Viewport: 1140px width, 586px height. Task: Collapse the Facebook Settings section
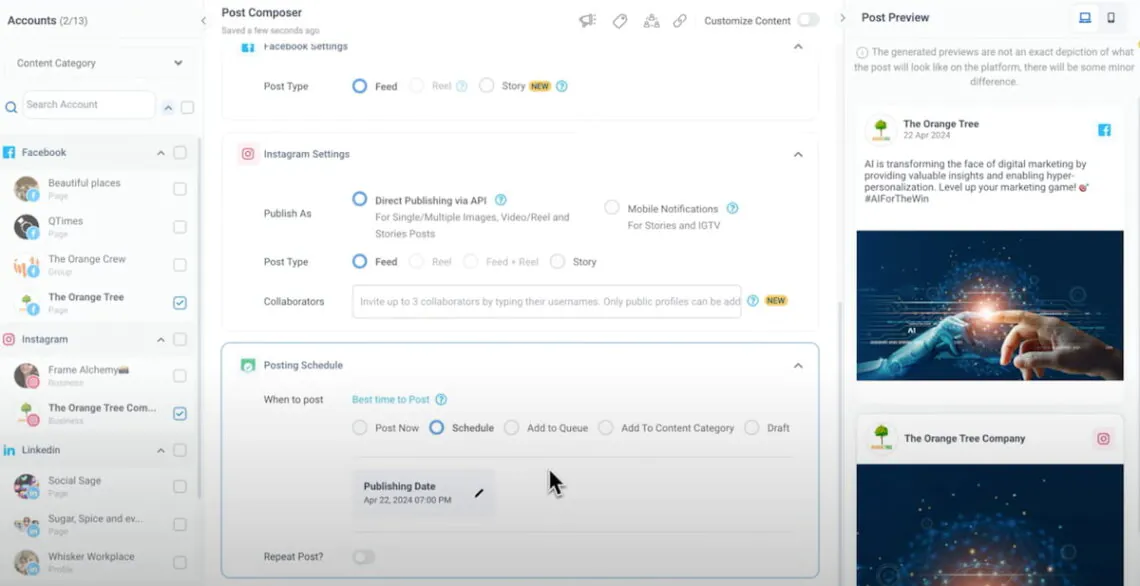(x=798, y=47)
